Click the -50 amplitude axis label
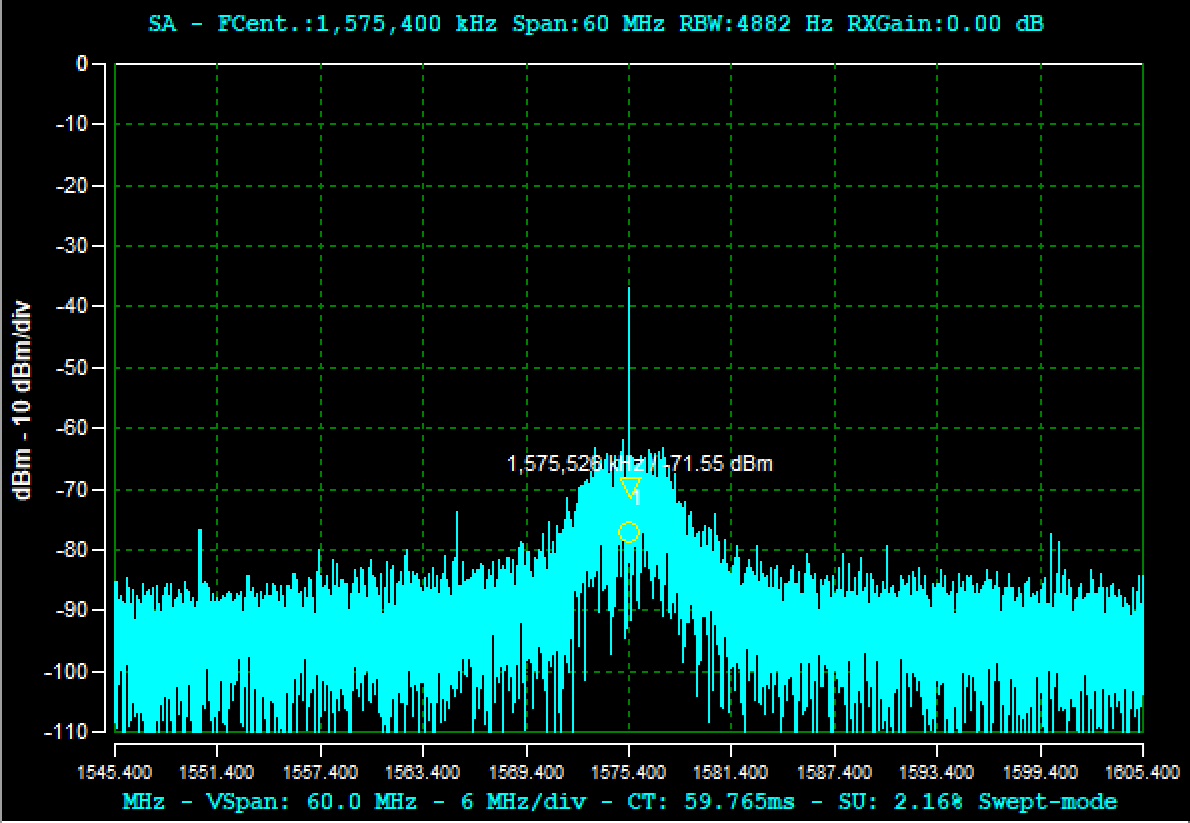 [72, 367]
